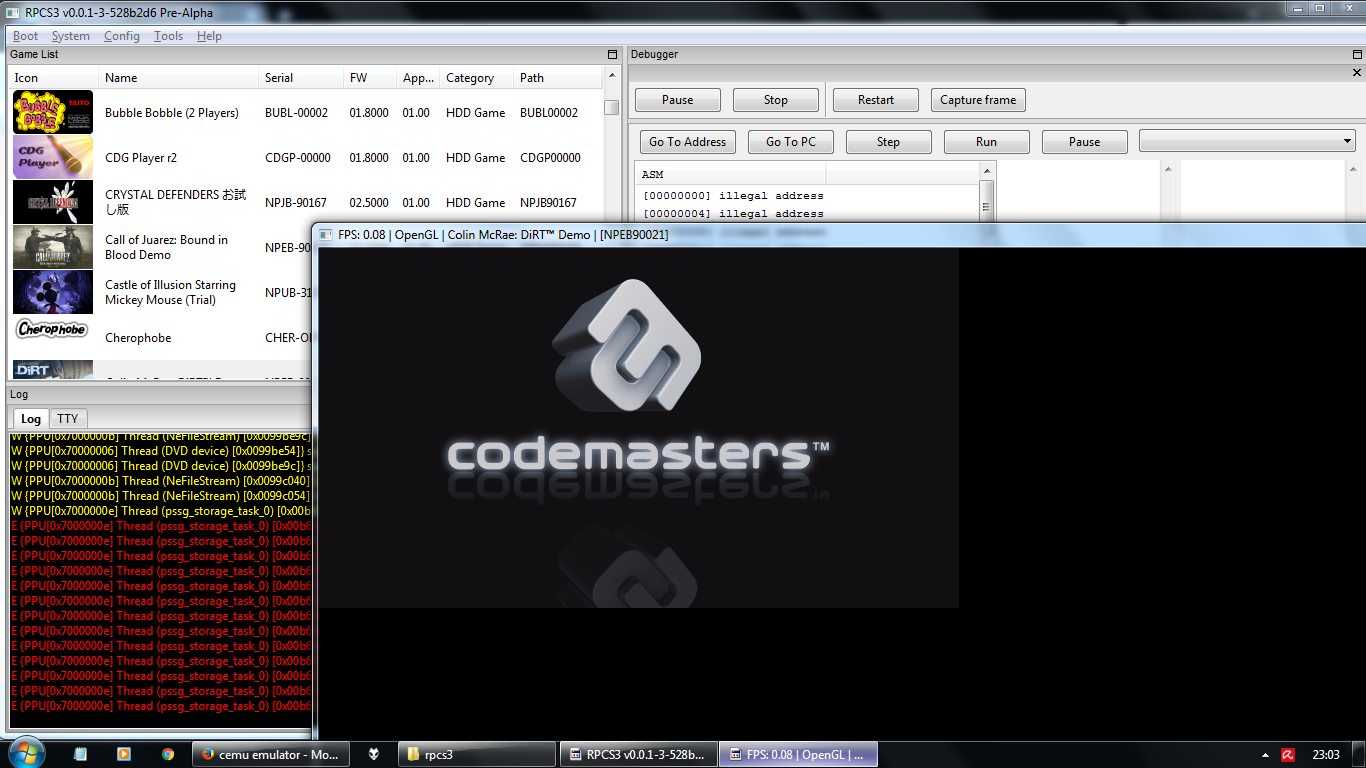Float the Debugger panel
Image resolution: width=1366 pixels, height=768 pixels.
(x=1356, y=54)
